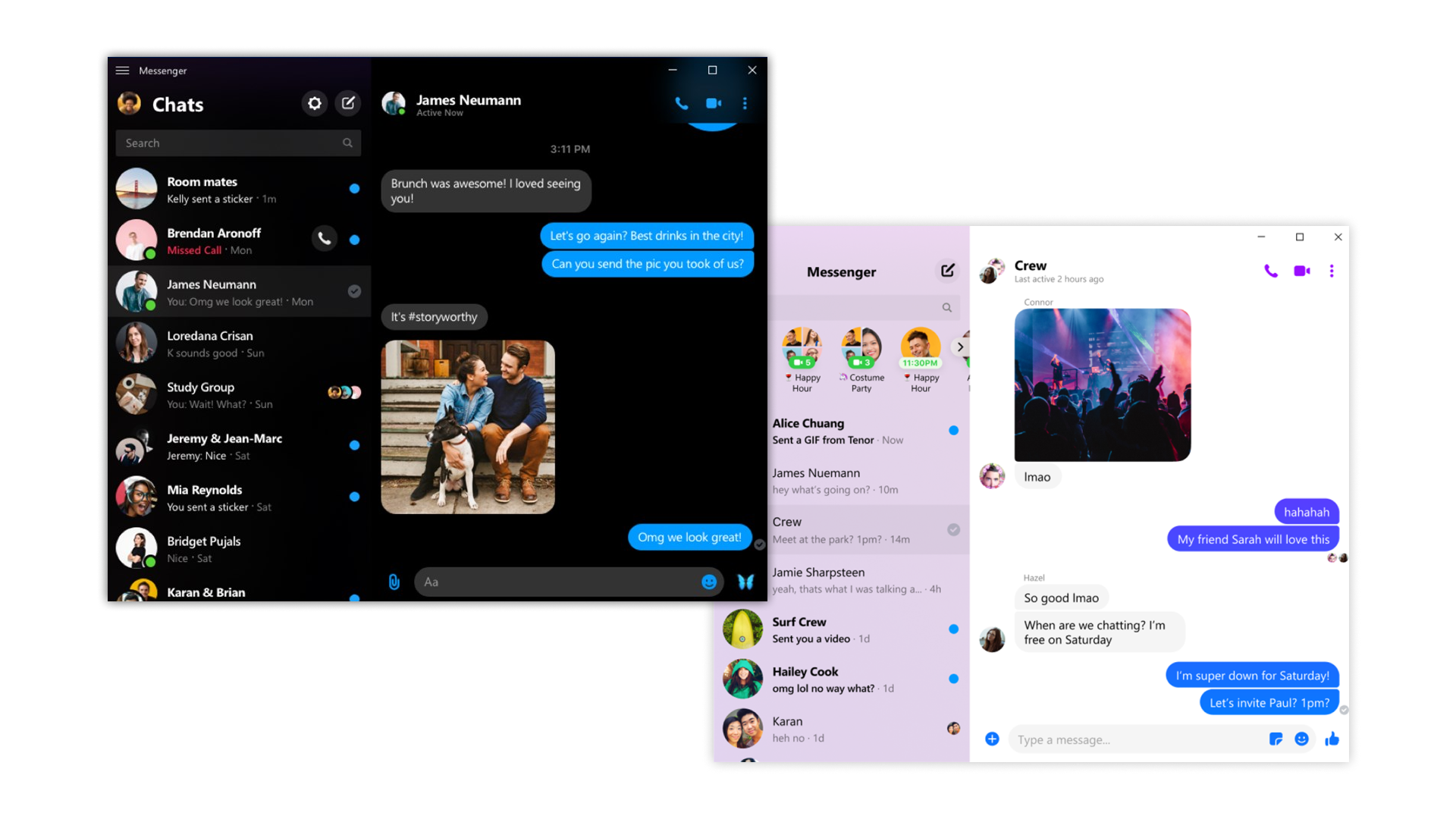This screenshot has width=1456, height=819.
Task: Click profile avatar beside Chats heading
Action: pyautogui.click(x=129, y=103)
